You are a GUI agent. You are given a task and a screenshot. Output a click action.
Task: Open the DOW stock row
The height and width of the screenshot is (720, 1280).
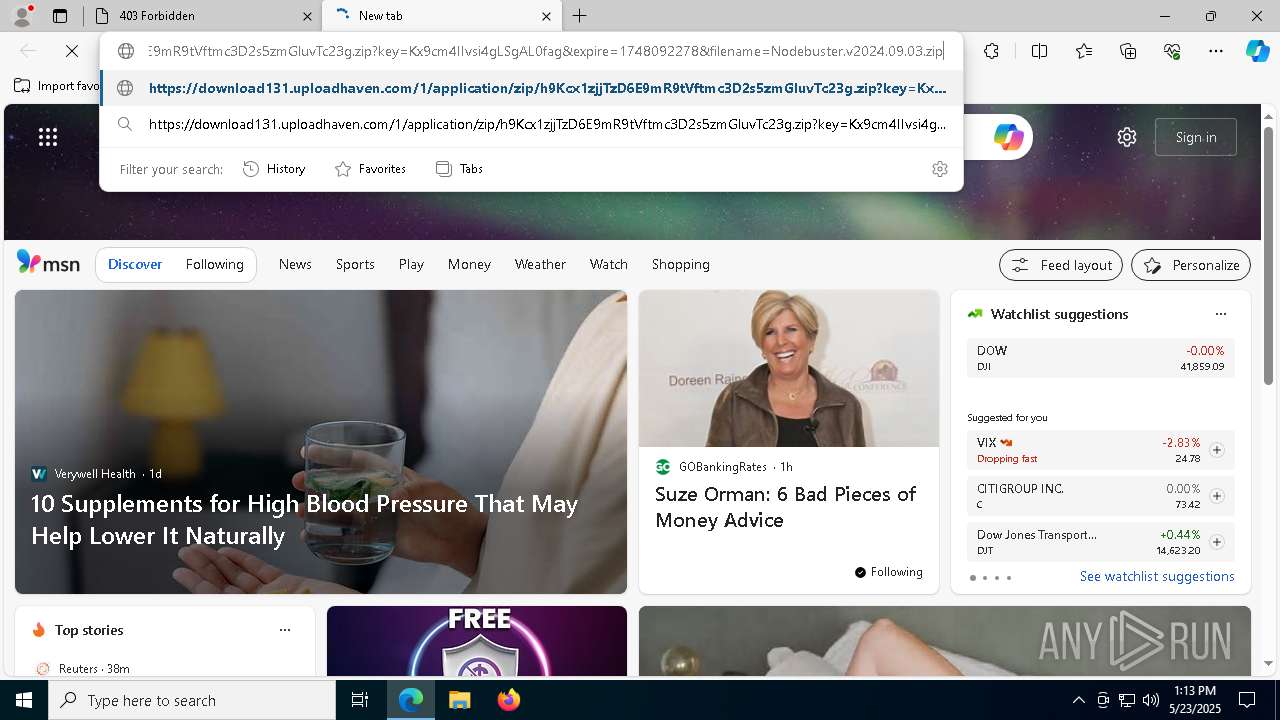click(x=1100, y=358)
